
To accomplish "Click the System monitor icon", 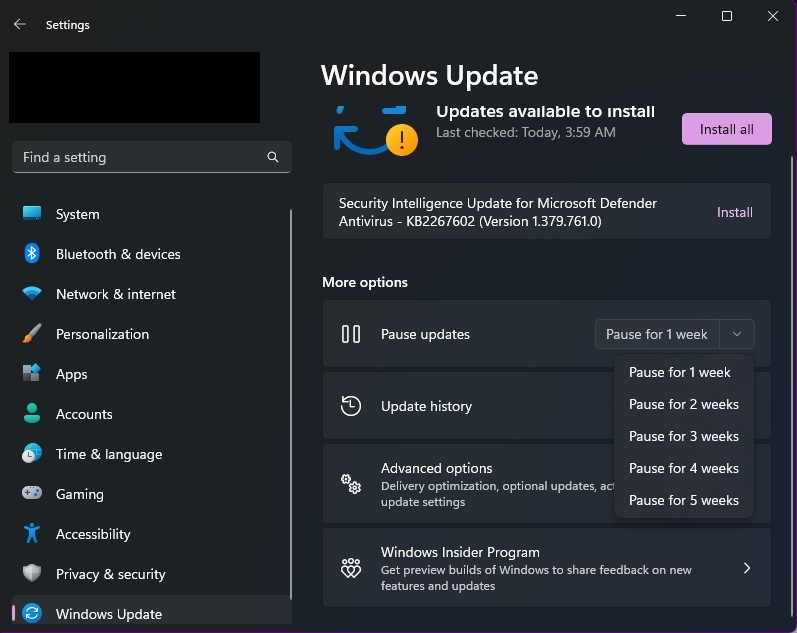I will point(32,214).
